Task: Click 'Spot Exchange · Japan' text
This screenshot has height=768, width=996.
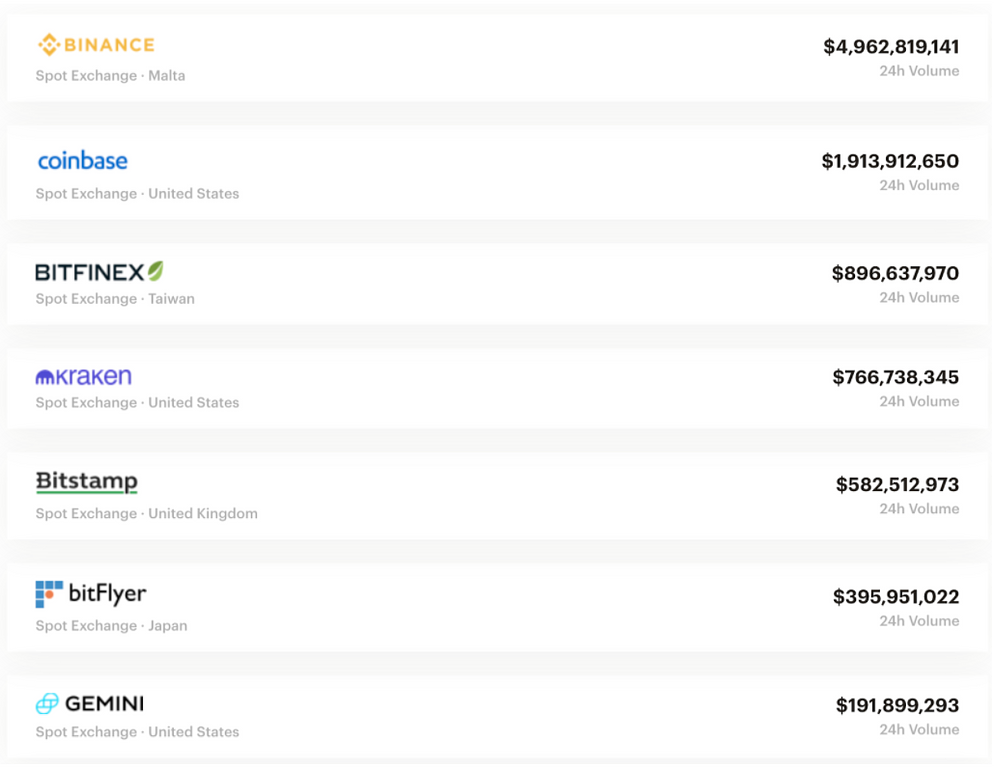Action: [x=111, y=626]
